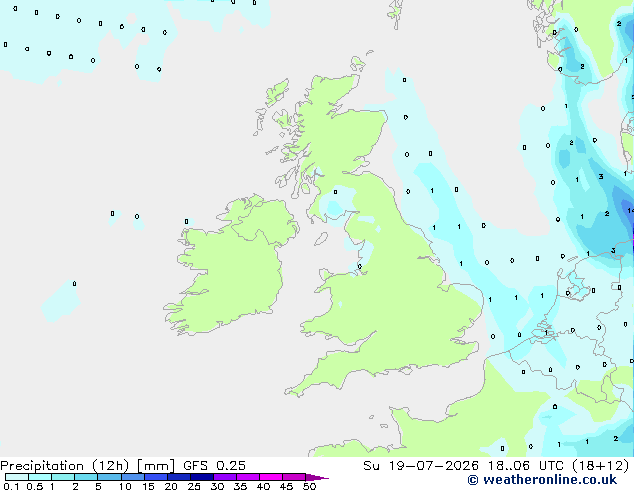Click the legend label '40'
The image size is (634, 490).
[263, 486]
